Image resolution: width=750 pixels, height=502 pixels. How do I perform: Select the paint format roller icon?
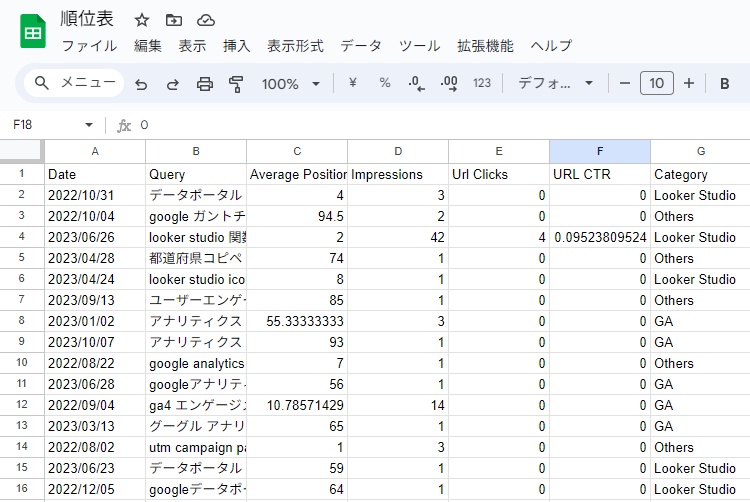[236, 84]
